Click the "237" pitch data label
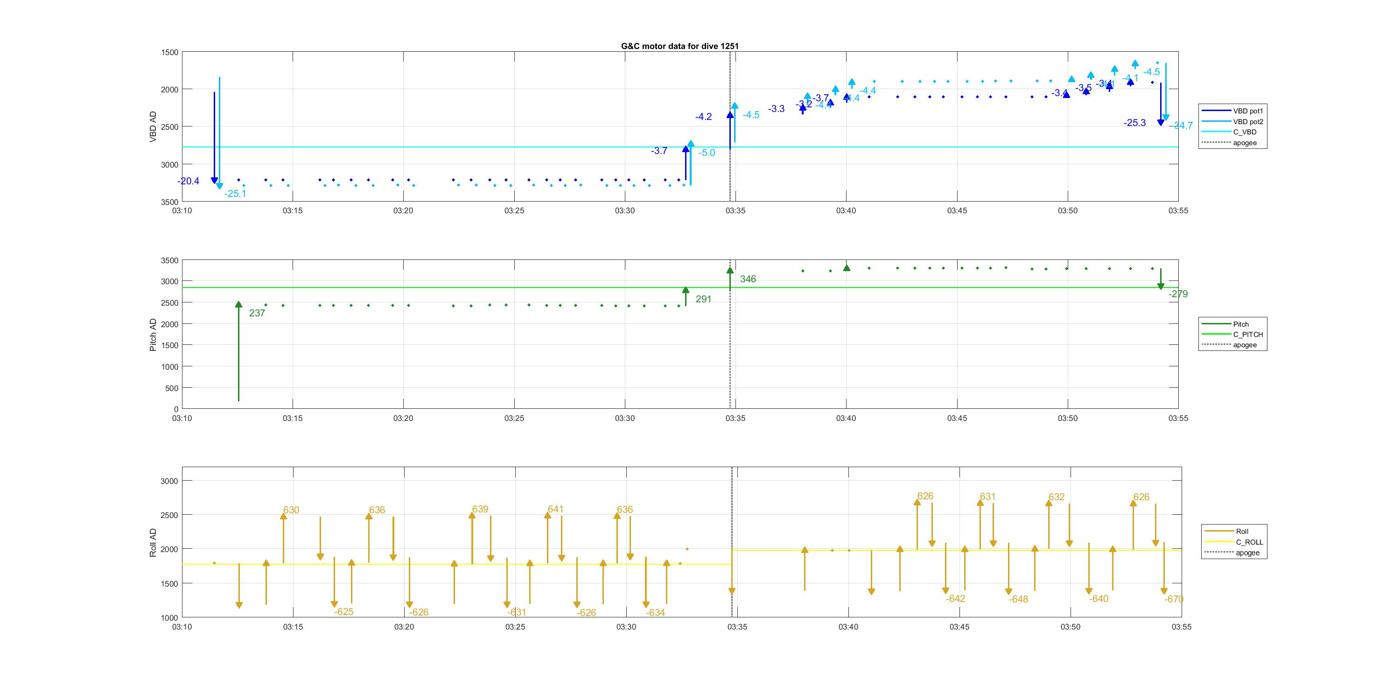 click(257, 313)
